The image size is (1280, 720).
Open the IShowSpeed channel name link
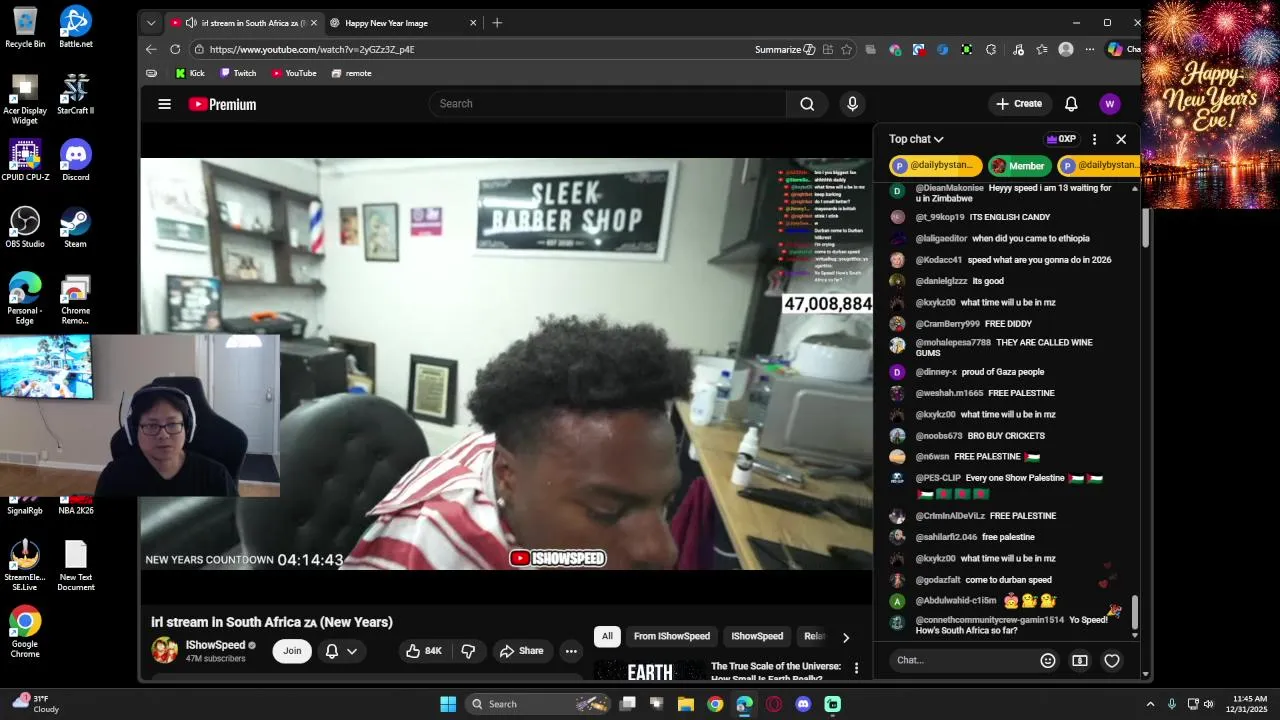[x=215, y=645]
